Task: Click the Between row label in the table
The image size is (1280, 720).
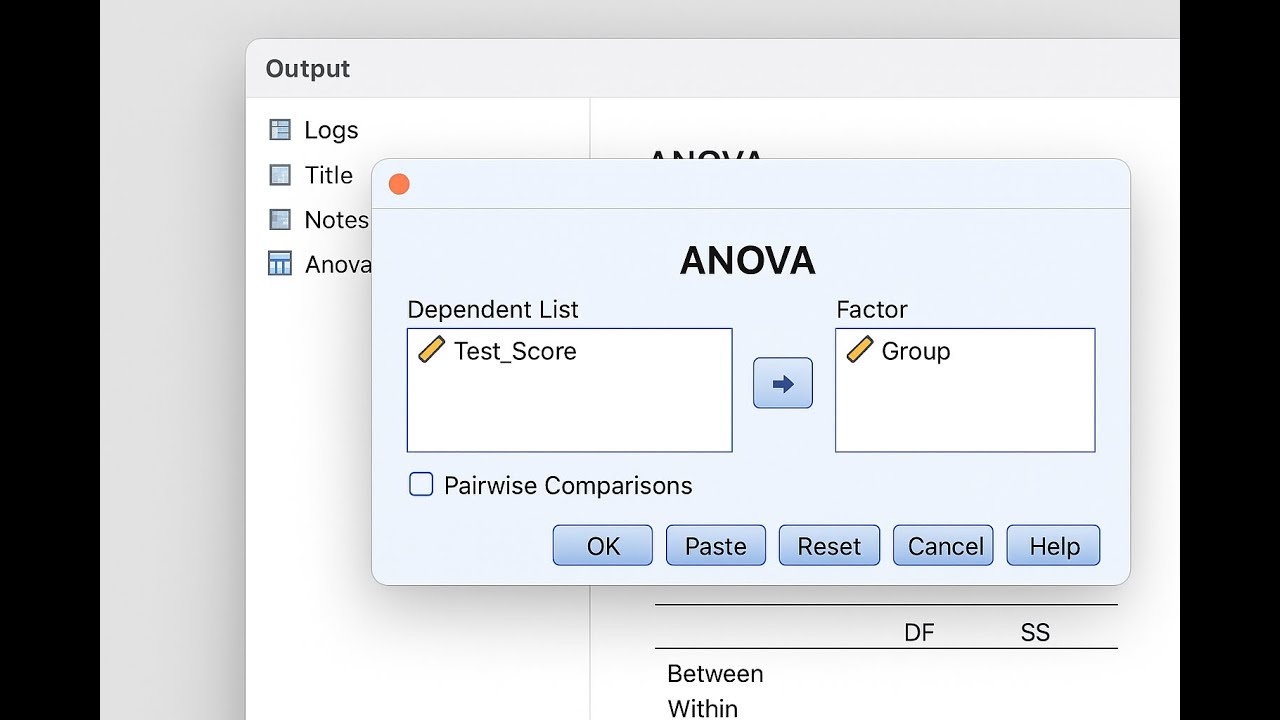Action: [x=715, y=673]
